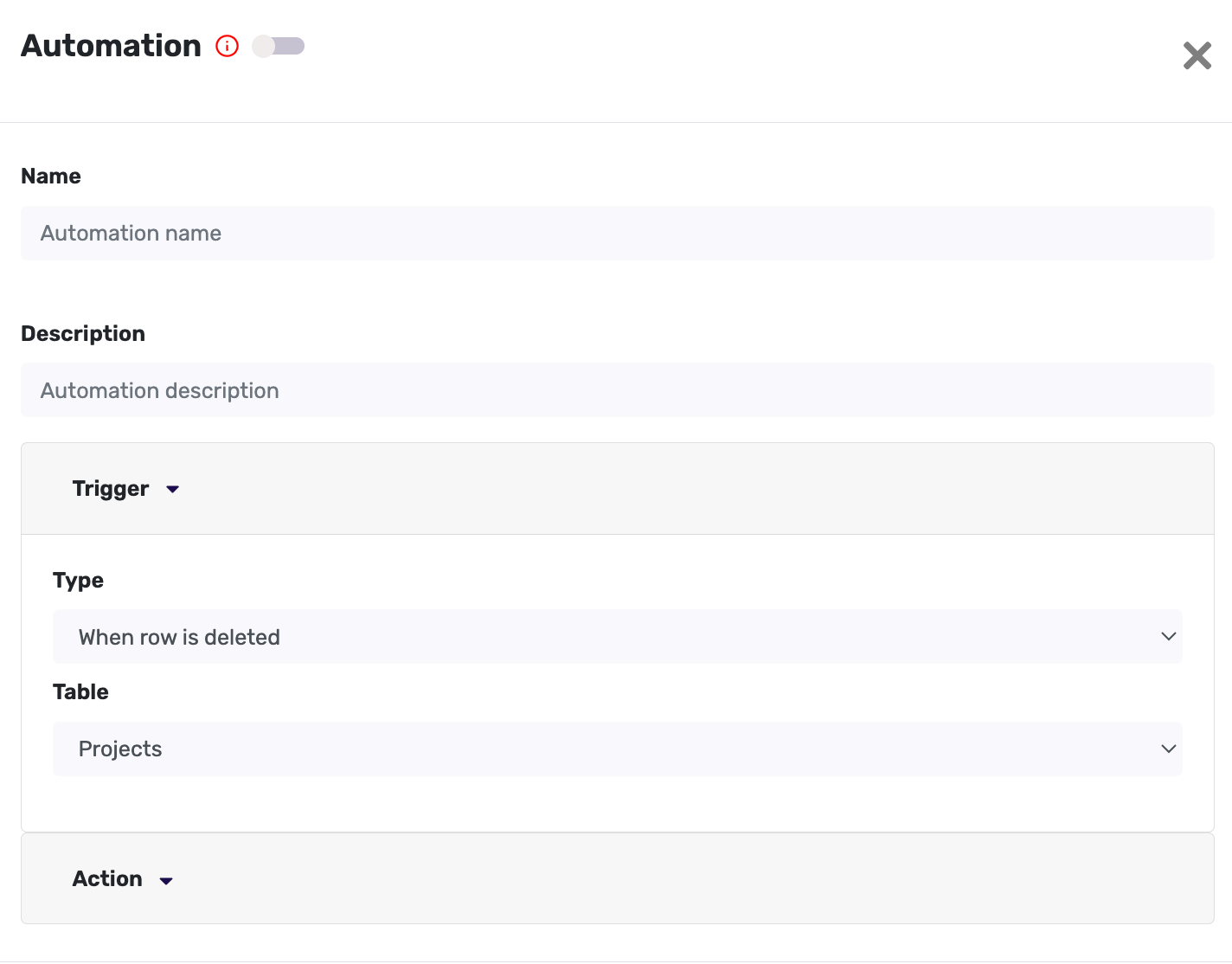Open the trigger Type dropdown

[x=616, y=637]
